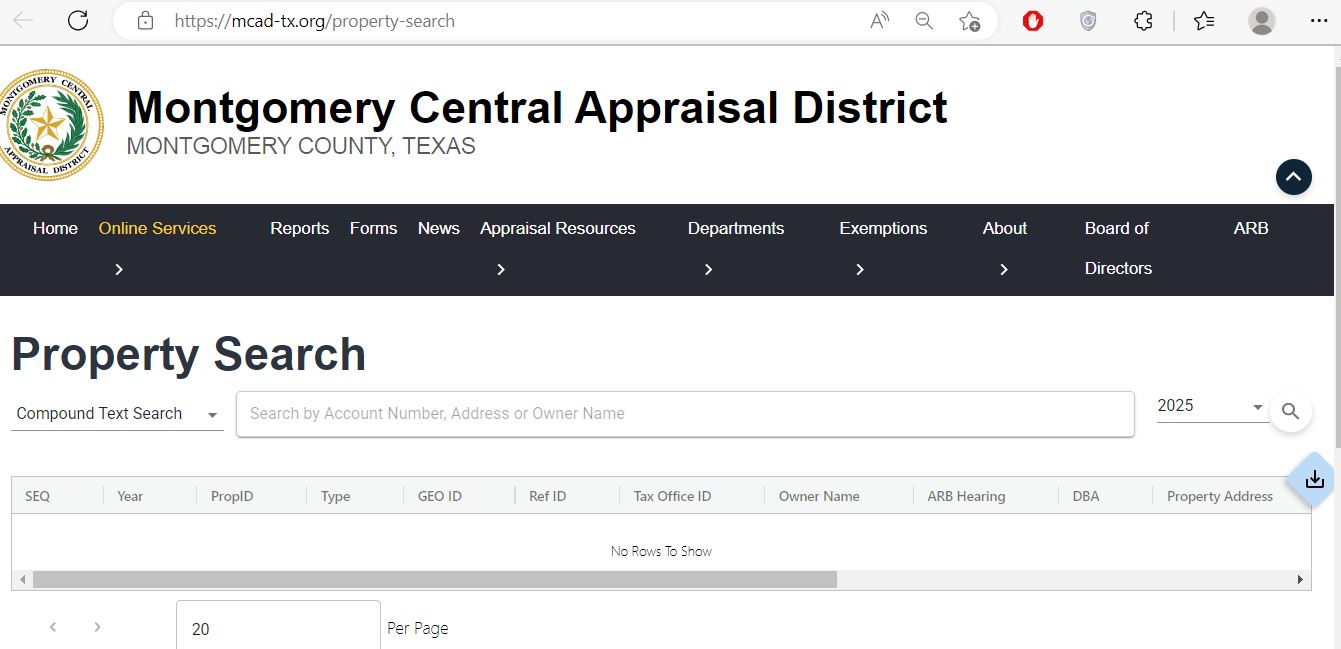This screenshot has width=1341, height=649.
Task: Open the Reports menu item
Action: [x=299, y=228]
